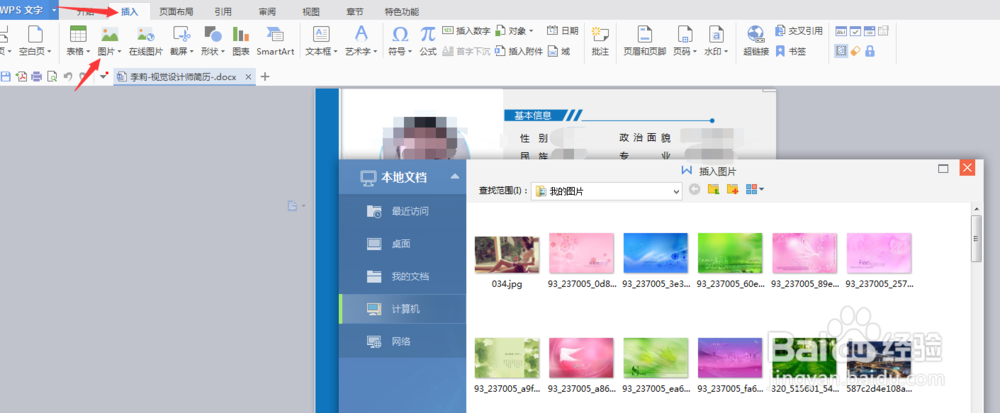Click 插入数字 insert number

point(466,31)
